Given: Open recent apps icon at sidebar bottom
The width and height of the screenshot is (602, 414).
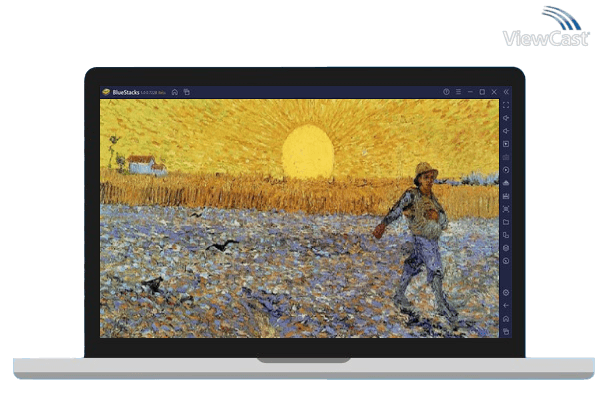Looking at the screenshot, I should (506, 331).
